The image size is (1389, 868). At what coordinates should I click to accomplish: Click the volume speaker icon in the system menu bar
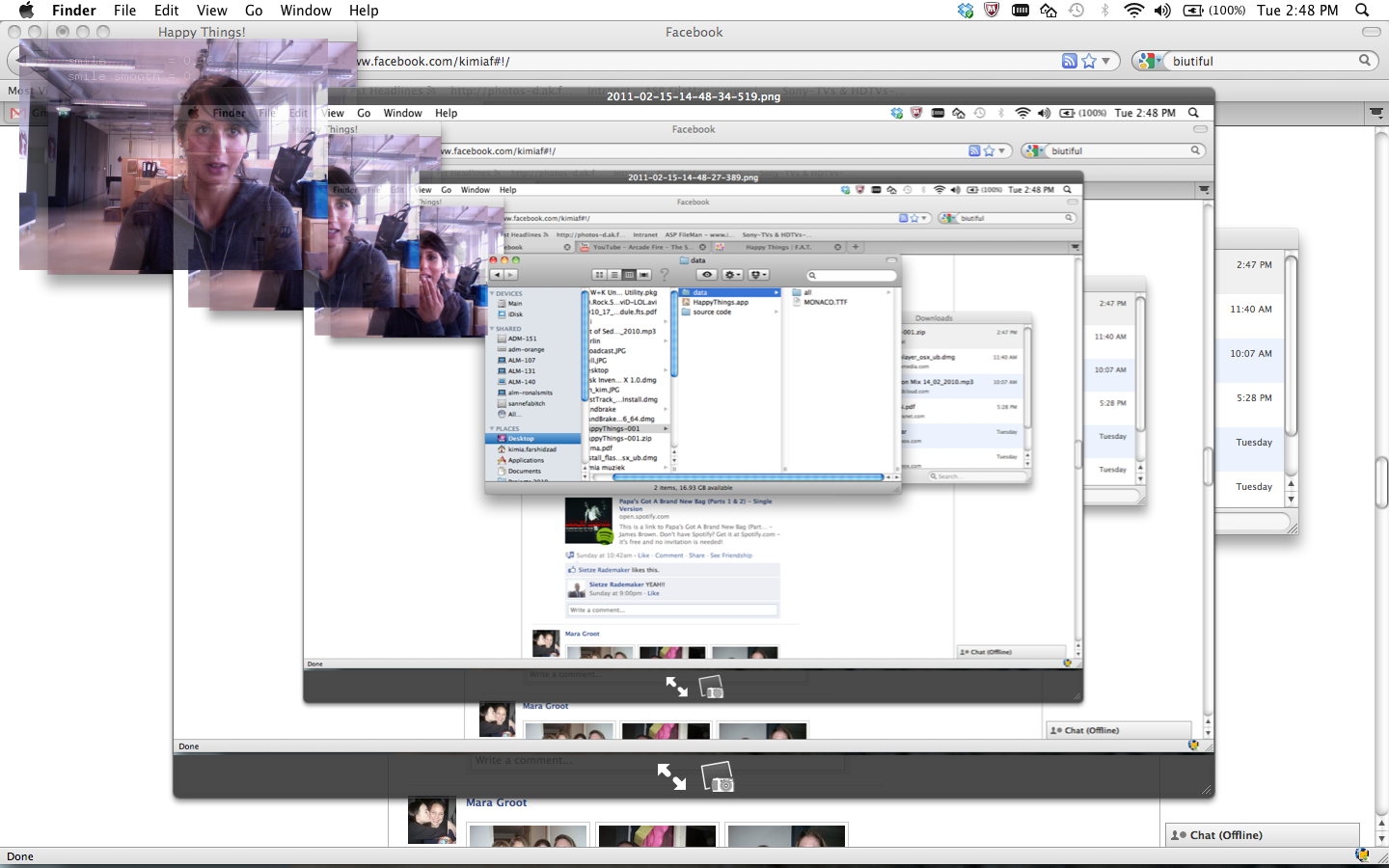tap(1162, 11)
